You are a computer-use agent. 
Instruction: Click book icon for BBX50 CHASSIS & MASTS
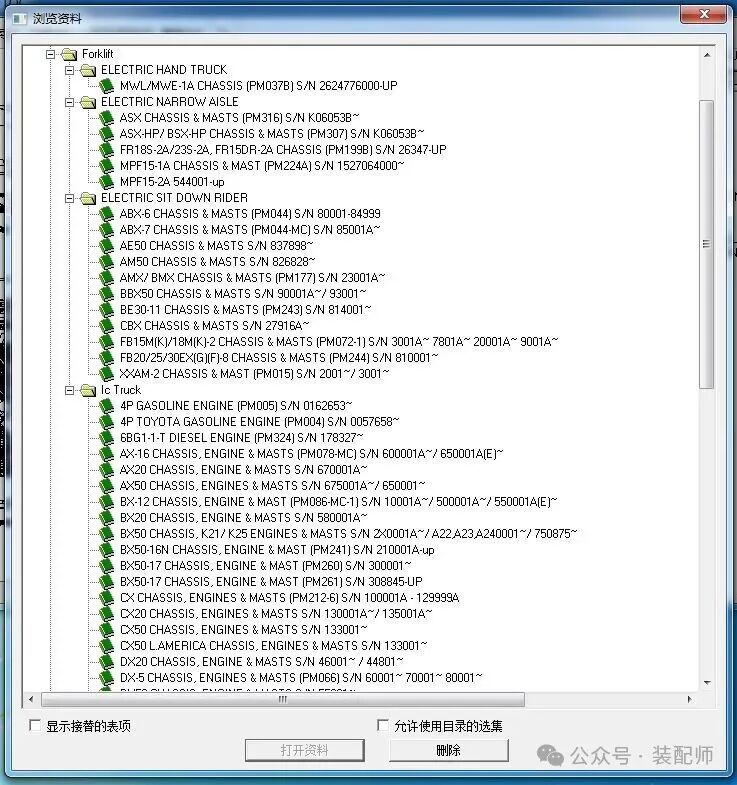(x=107, y=294)
